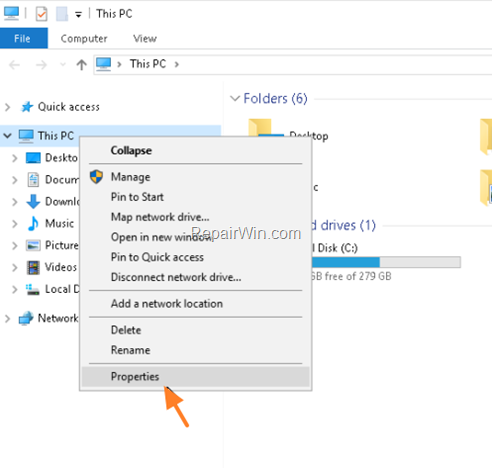The image size is (492, 468).
Task: Collapse the This PC tree node
Action: click(x=7, y=136)
